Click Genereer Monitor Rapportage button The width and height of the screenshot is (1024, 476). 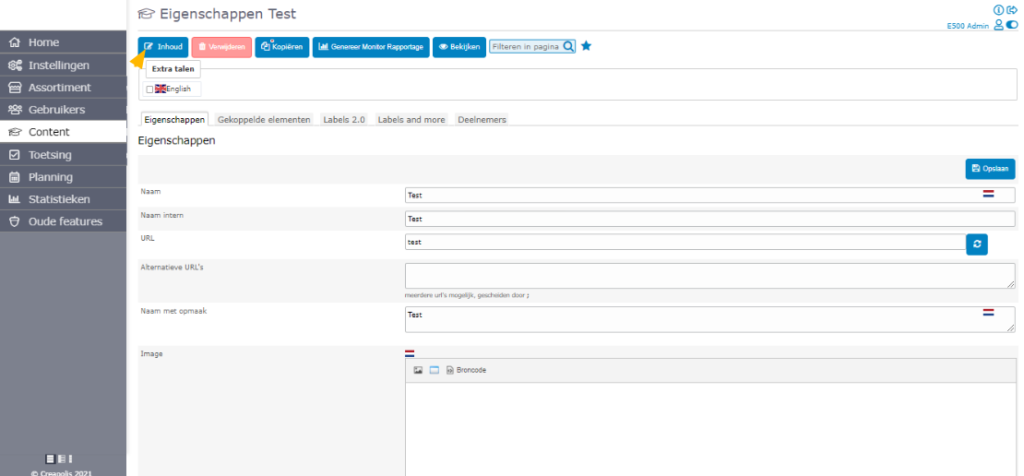[x=371, y=47]
